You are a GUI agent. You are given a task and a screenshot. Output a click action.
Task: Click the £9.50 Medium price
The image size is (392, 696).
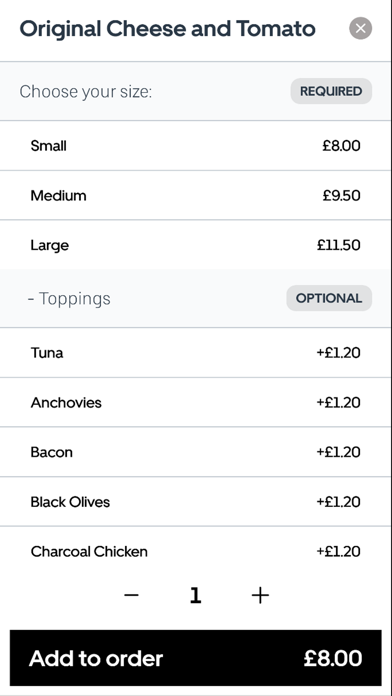(341, 195)
